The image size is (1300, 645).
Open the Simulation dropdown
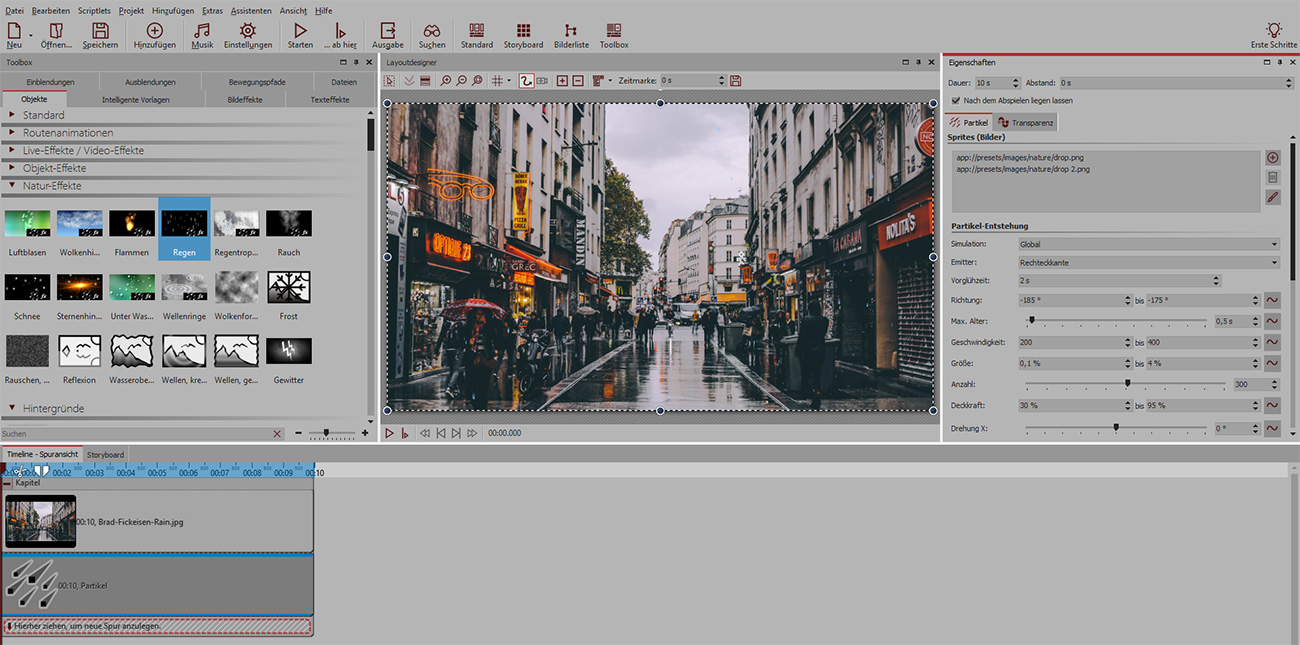[x=1147, y=244]
